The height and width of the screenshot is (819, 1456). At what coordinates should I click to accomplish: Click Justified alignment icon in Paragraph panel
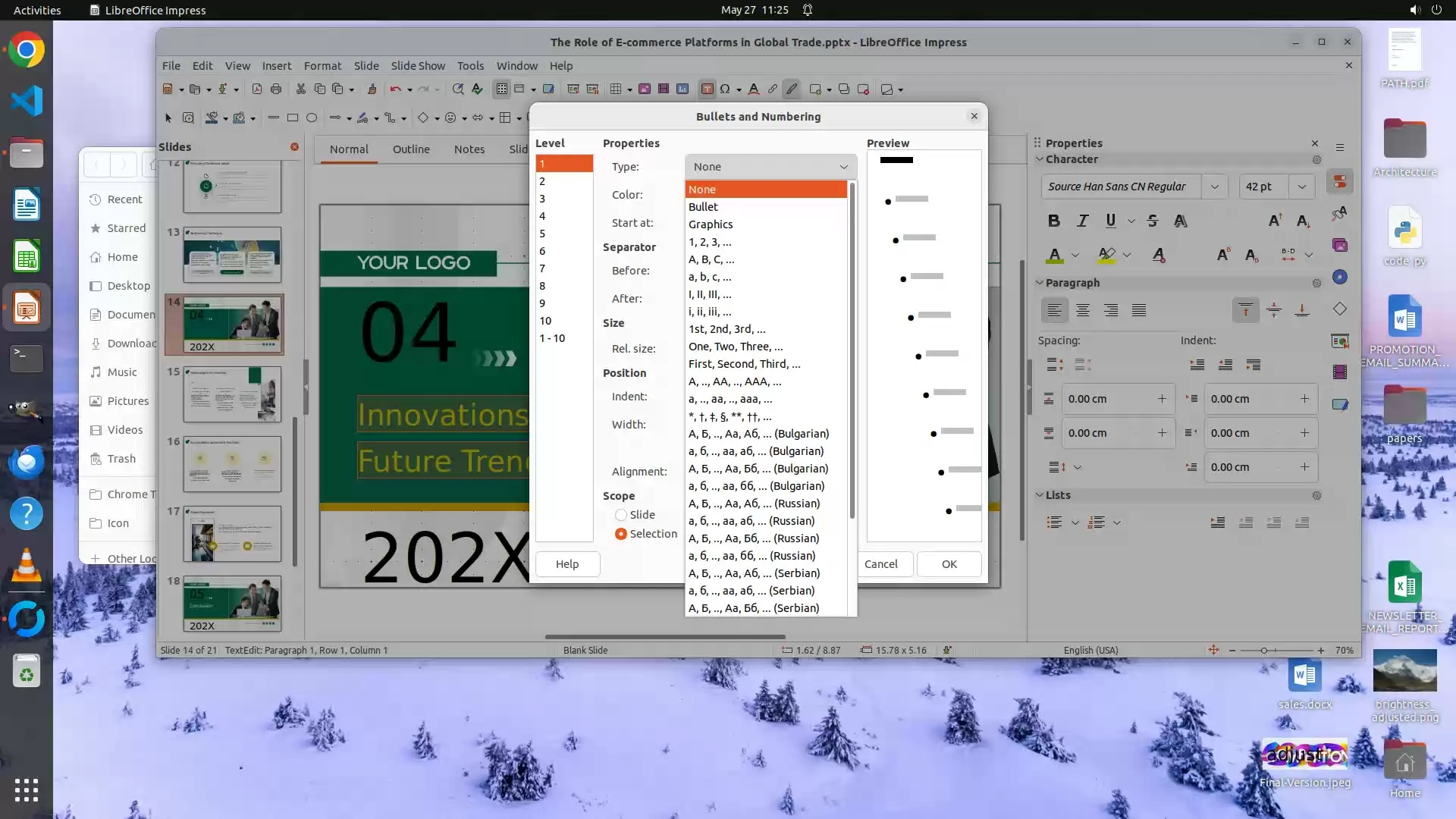[1138, 310]
